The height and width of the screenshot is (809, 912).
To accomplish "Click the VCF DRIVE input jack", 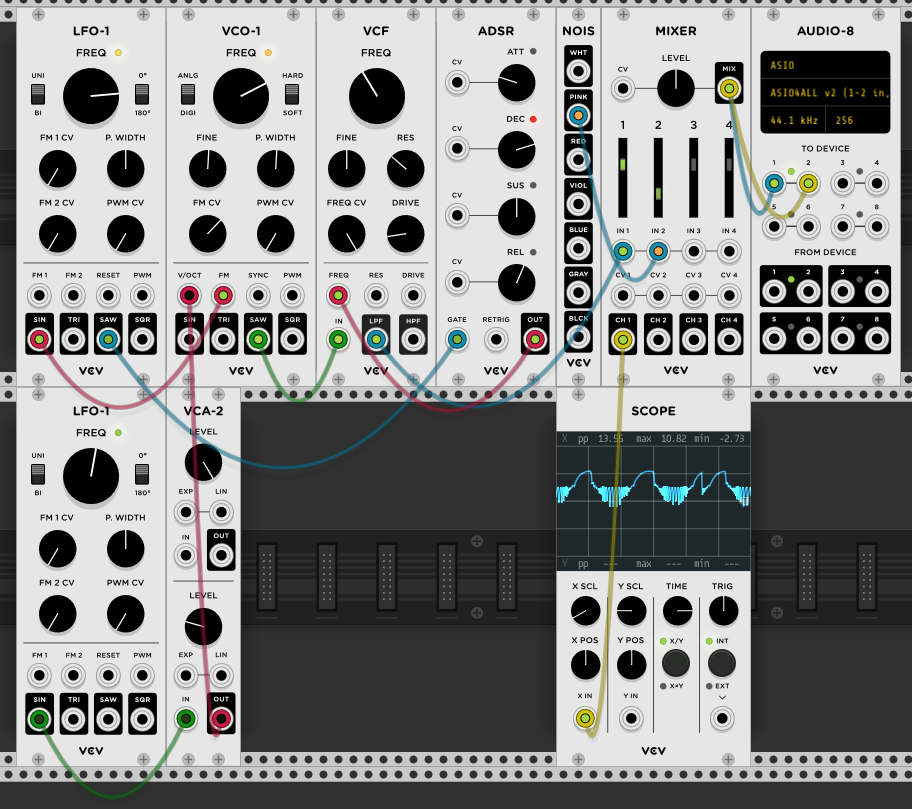I will tap(413, 295).
